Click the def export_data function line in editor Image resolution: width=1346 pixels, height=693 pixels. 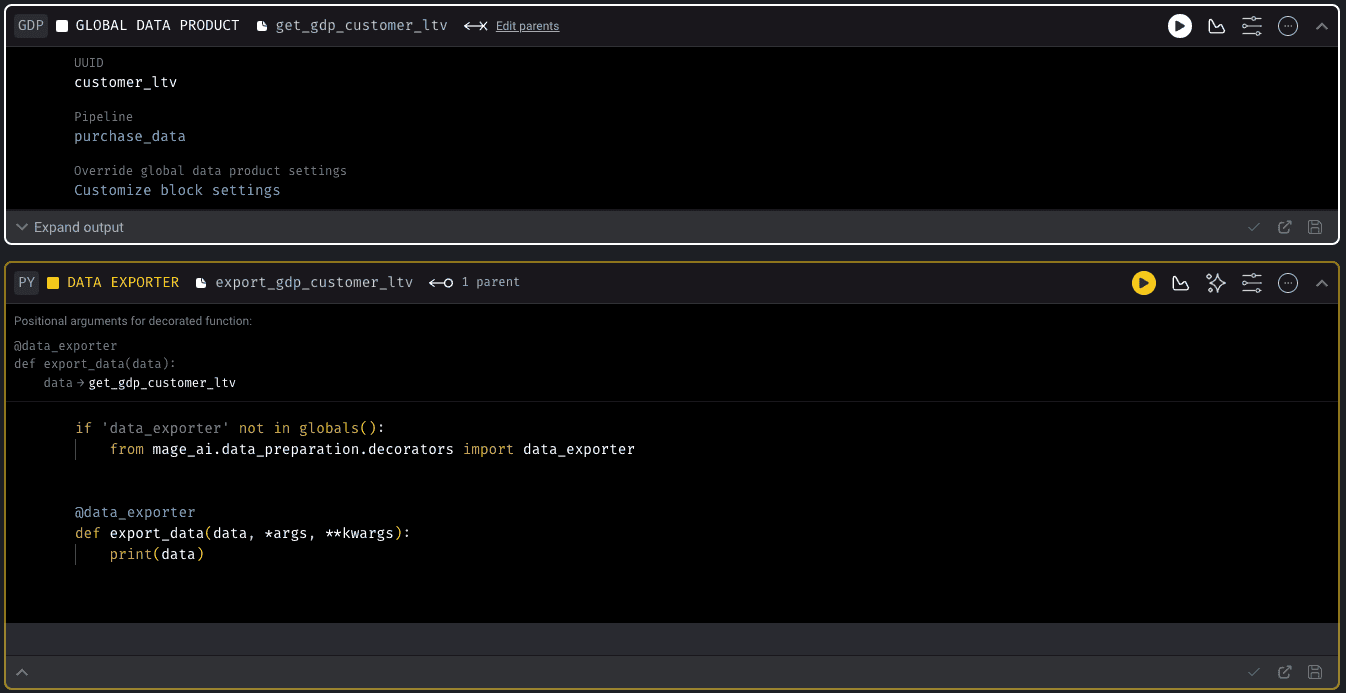point(243,533)
